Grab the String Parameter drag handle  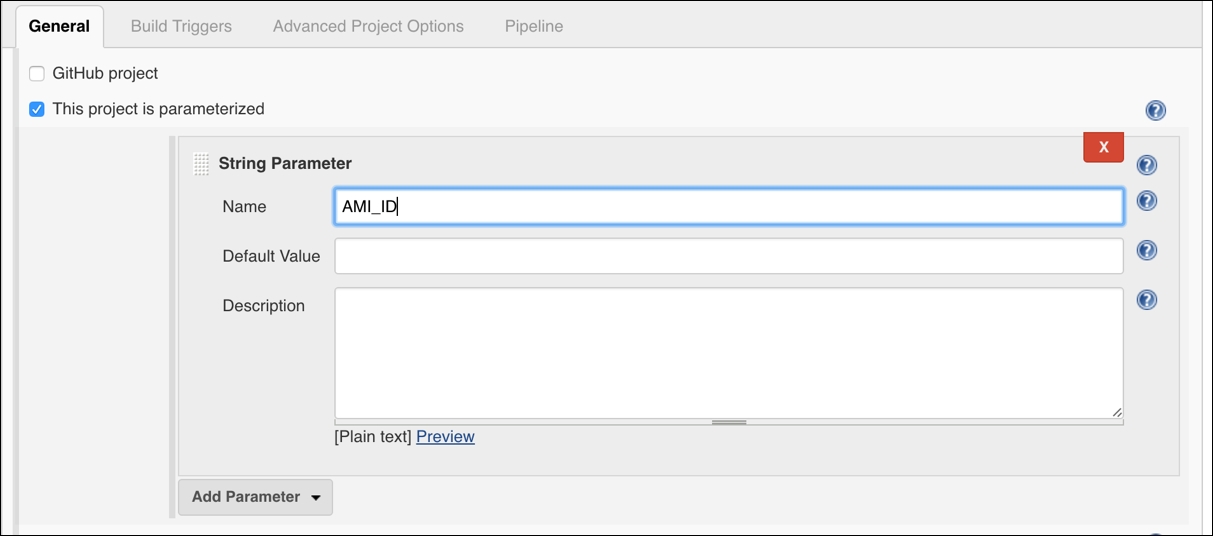pyautogui.click(x=201, y=164)
